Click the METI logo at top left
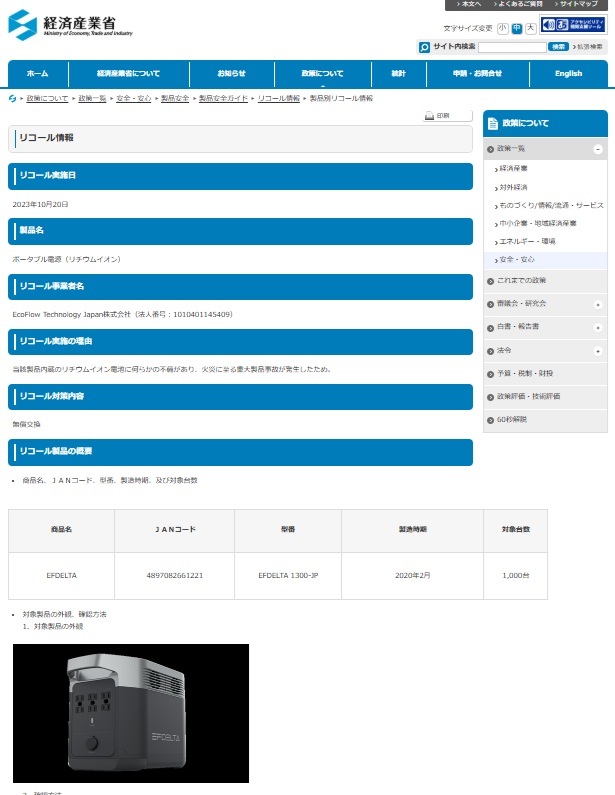Screen dimensions: 615x795 coord(70,25)
